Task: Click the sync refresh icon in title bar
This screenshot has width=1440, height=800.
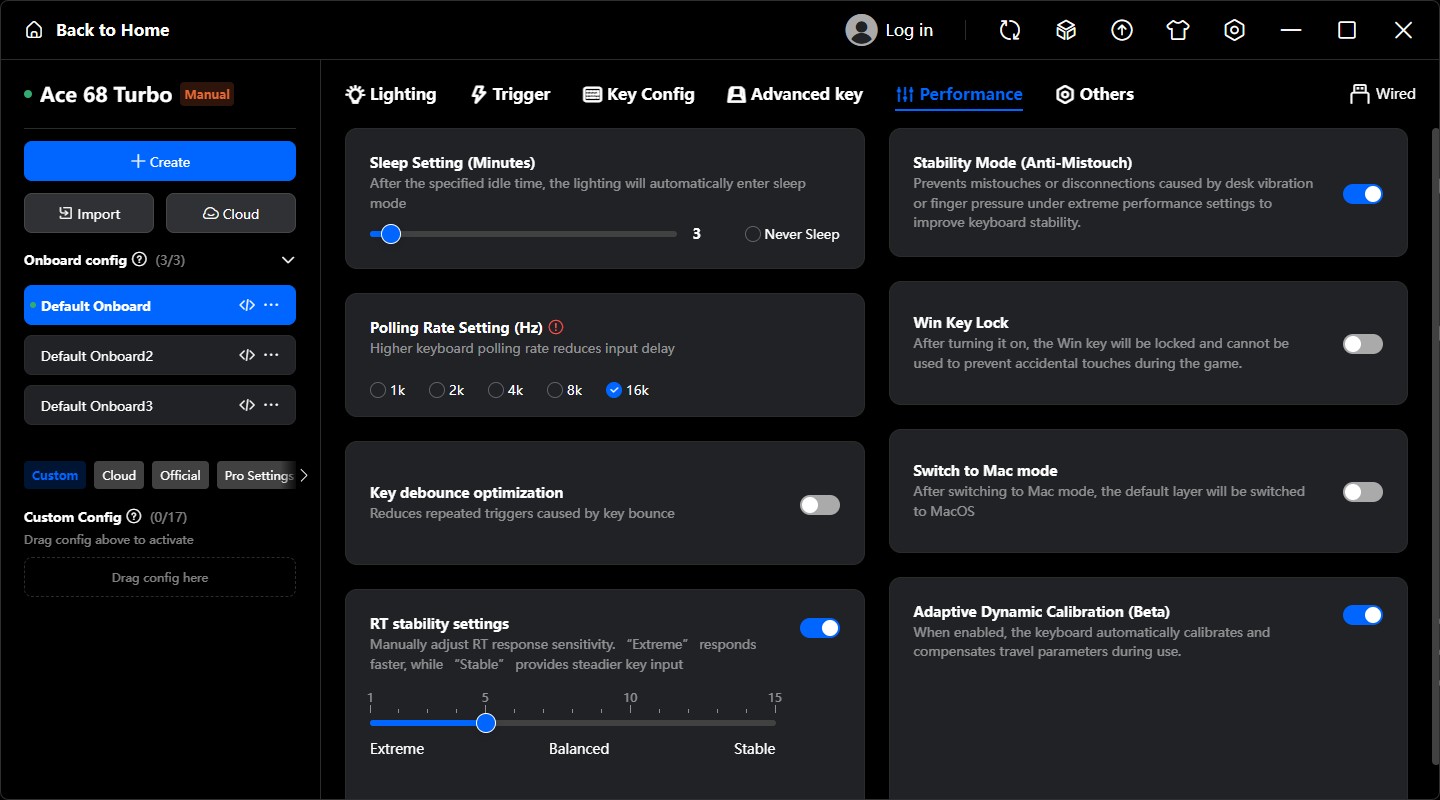Action: click(1010, 30)
